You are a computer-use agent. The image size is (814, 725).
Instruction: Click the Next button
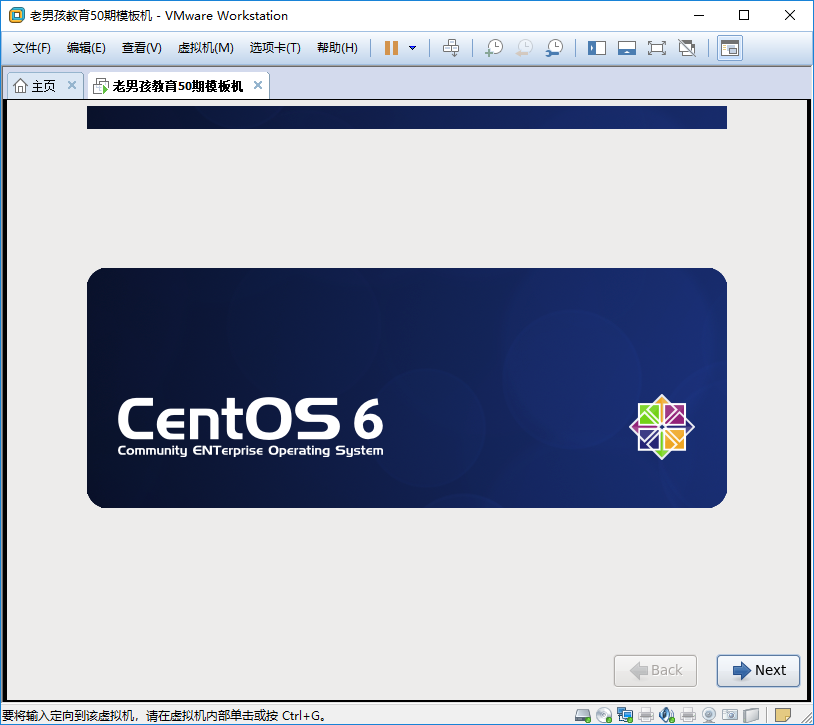tap(758, 671)
